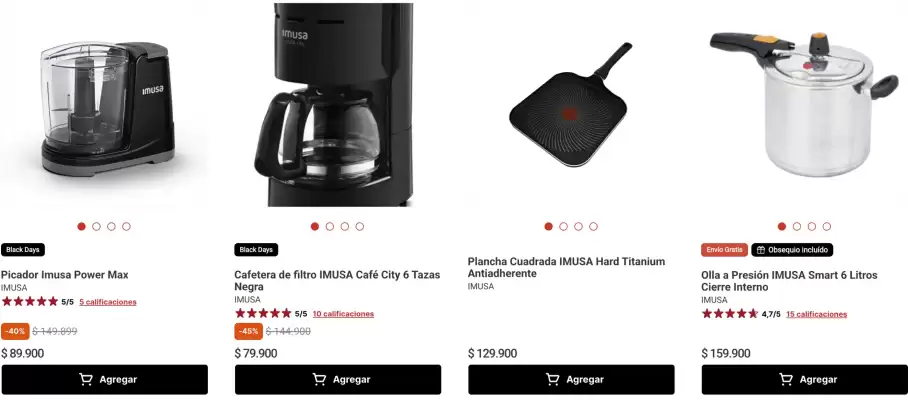Add the Cafetera Café City to cart
Screen dimensions: 908x400
click(338, 380)
